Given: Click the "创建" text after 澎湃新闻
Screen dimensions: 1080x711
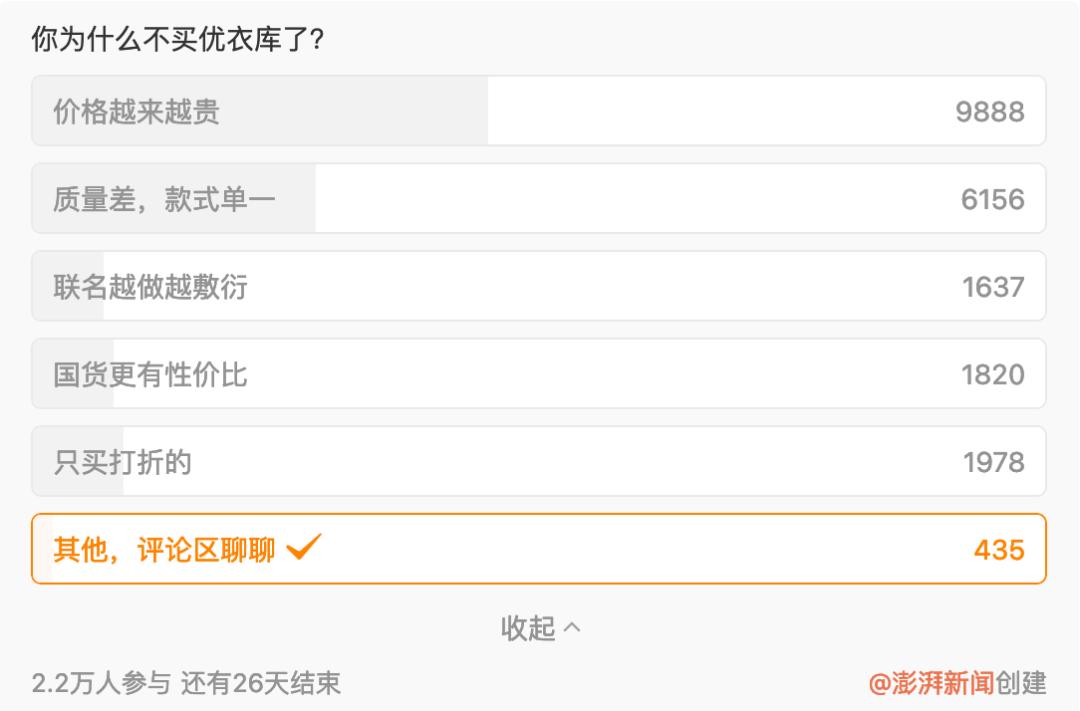Looking at the screenshot, I should pyautogui.click(x=1021, y=683).
